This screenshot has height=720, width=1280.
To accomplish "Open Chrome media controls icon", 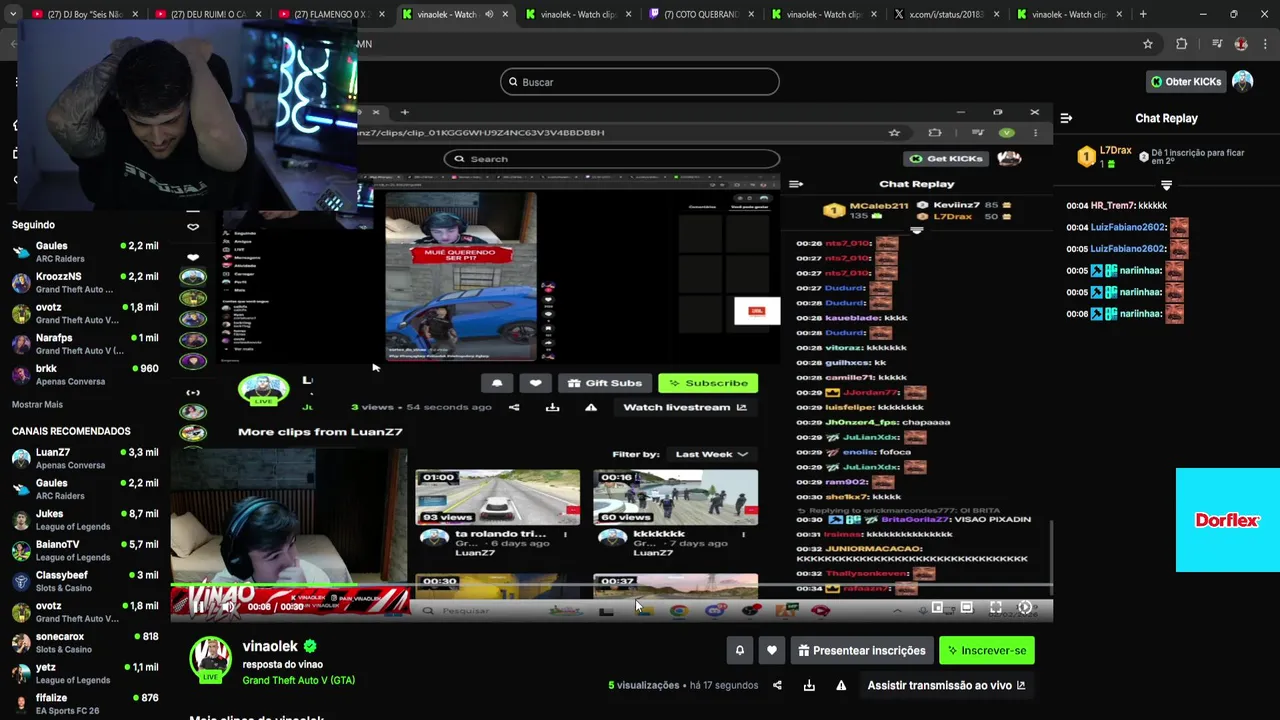I will [1216, 44].
